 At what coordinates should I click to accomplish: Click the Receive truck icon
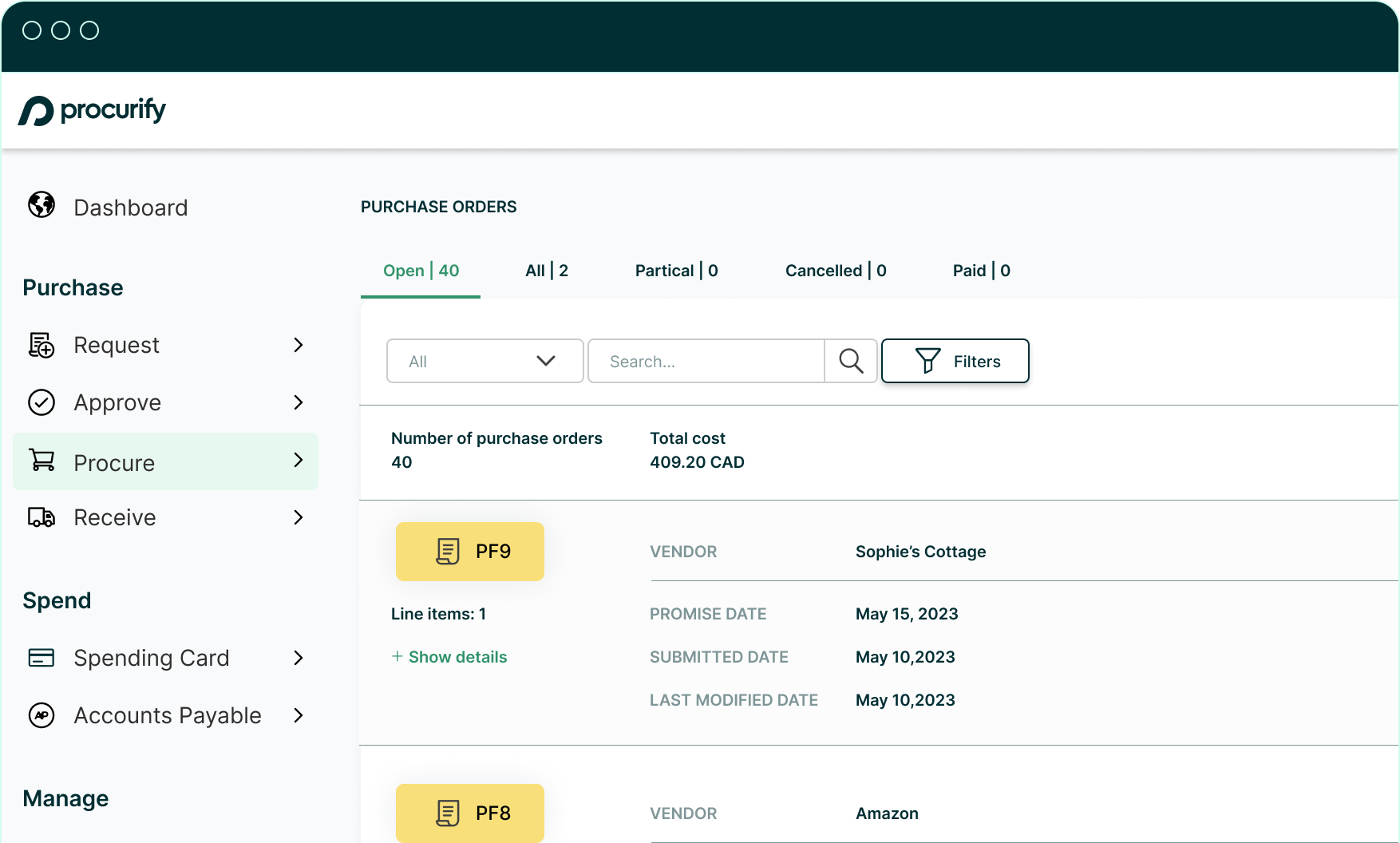point(42,517)
